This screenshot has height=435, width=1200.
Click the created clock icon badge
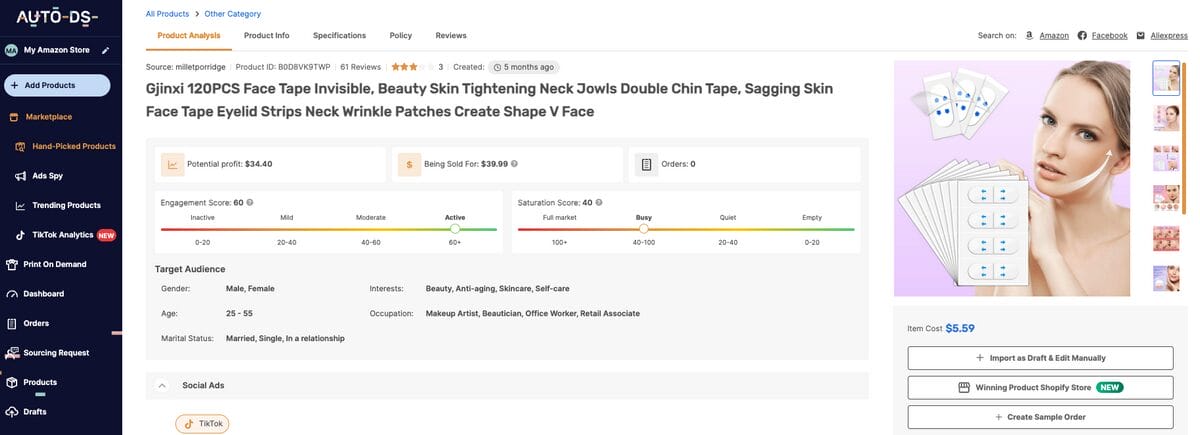click(x=524, y=67)
